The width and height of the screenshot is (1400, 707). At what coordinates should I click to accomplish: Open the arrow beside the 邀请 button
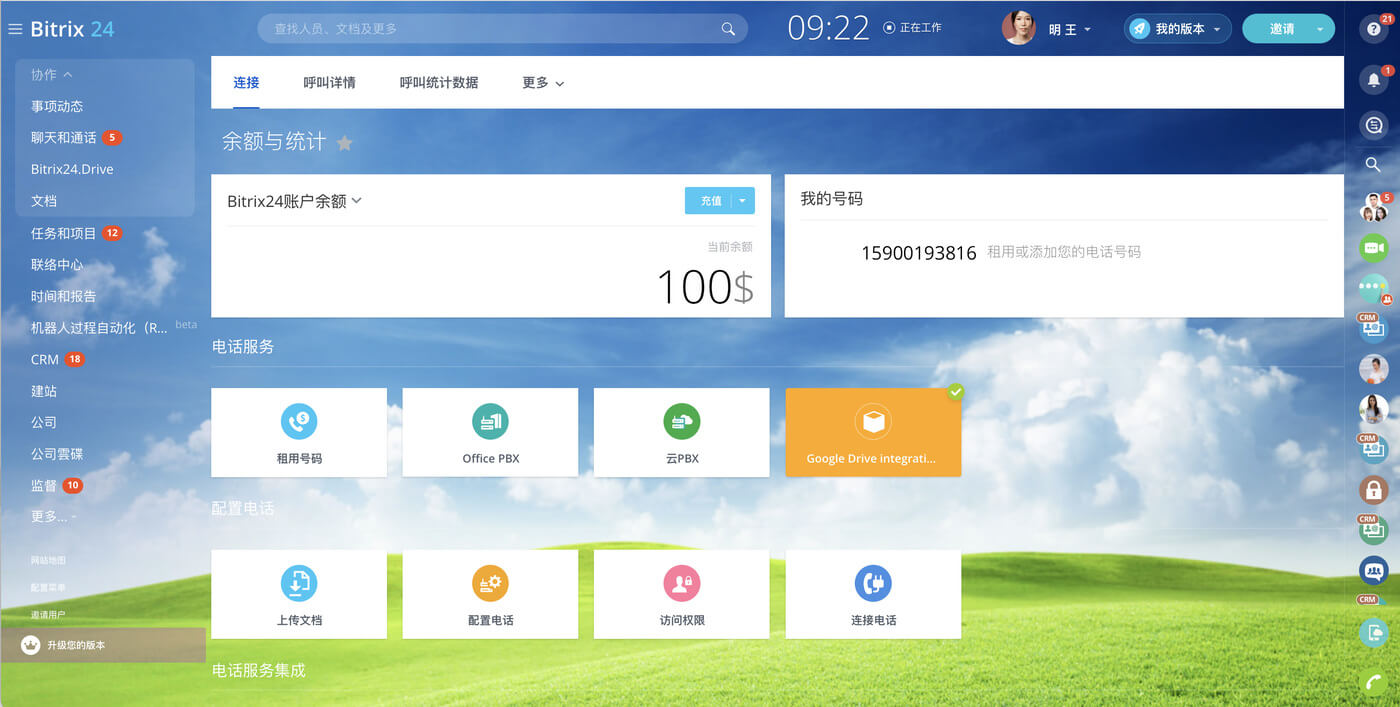[x=1320, y=29]
